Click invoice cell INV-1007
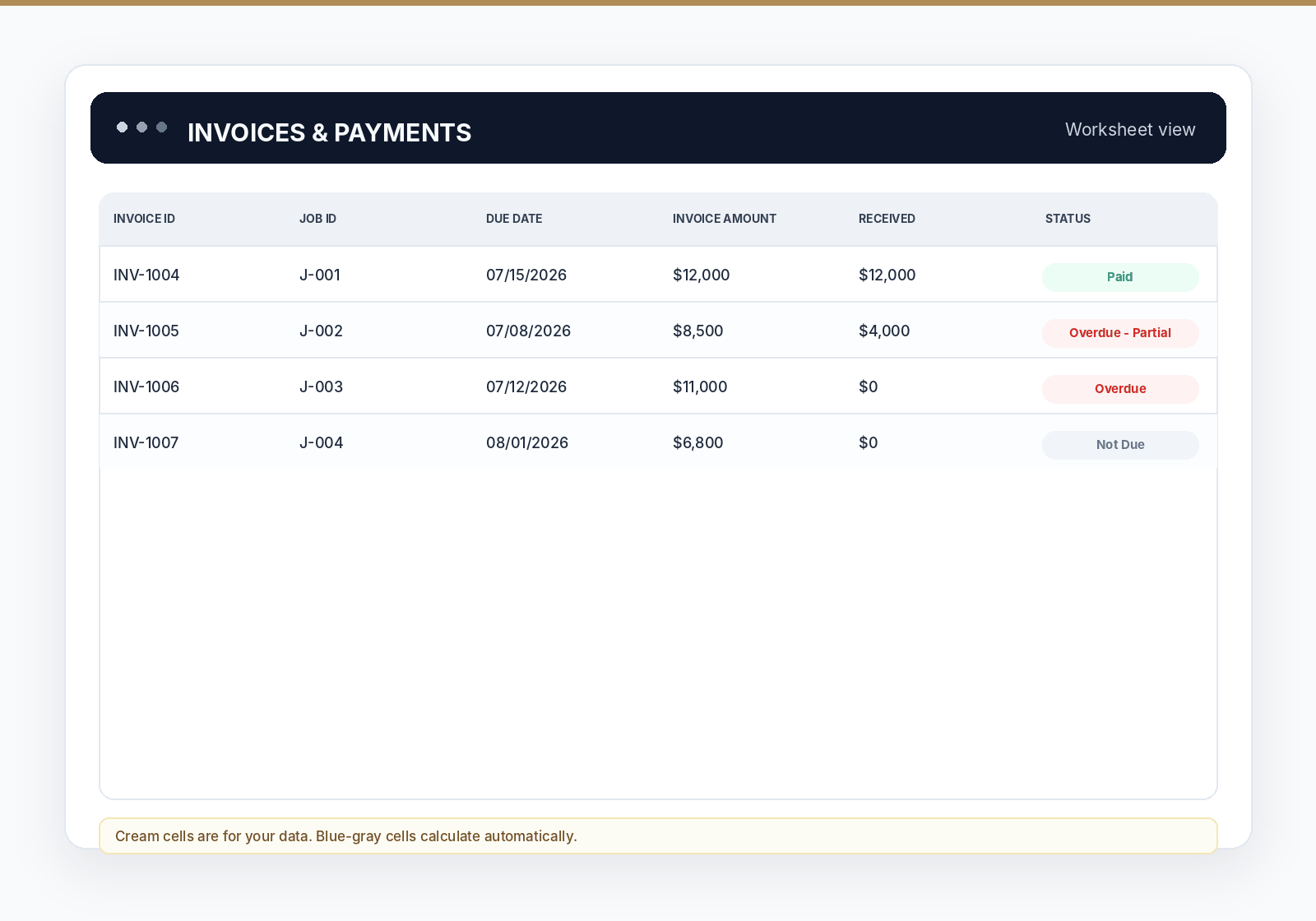Screen dimensions: 1316x921 (146, 442)
